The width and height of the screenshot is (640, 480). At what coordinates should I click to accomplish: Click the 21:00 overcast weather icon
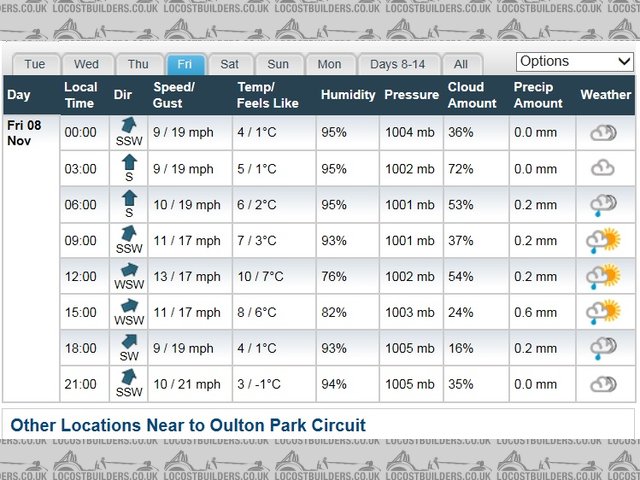click(x=604, y=384)
